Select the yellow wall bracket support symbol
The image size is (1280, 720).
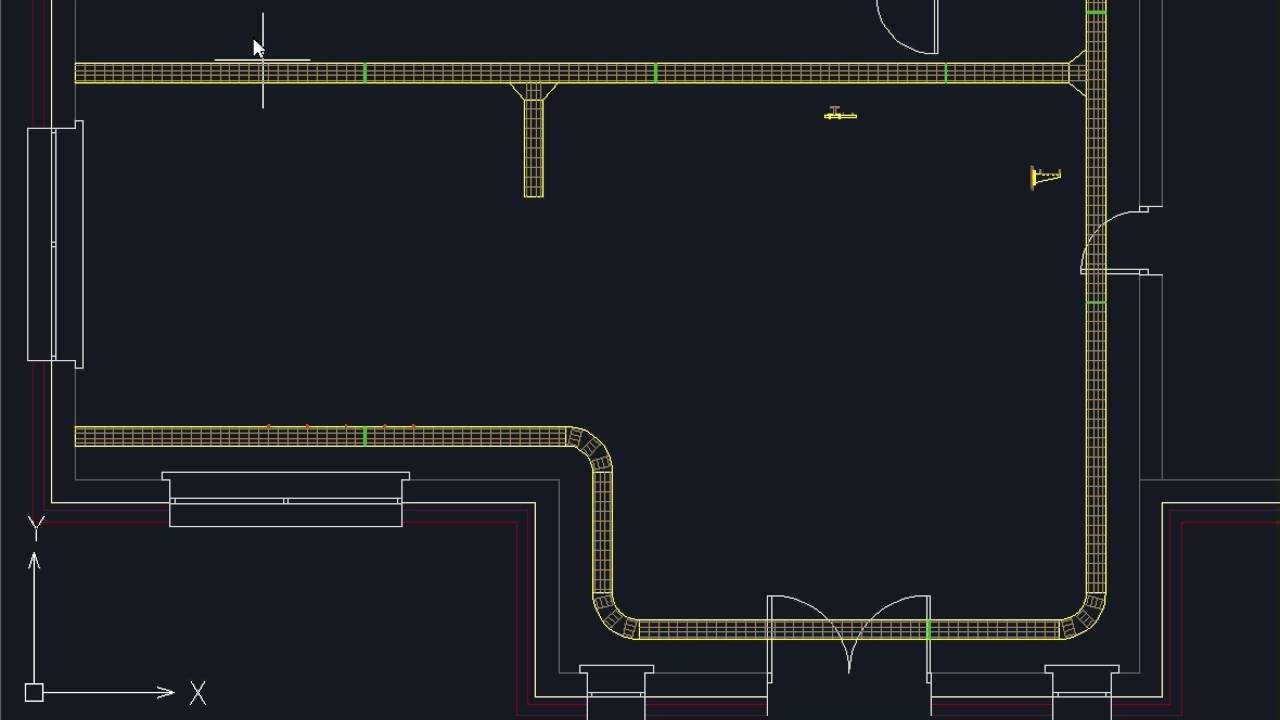coord(1045,178)
